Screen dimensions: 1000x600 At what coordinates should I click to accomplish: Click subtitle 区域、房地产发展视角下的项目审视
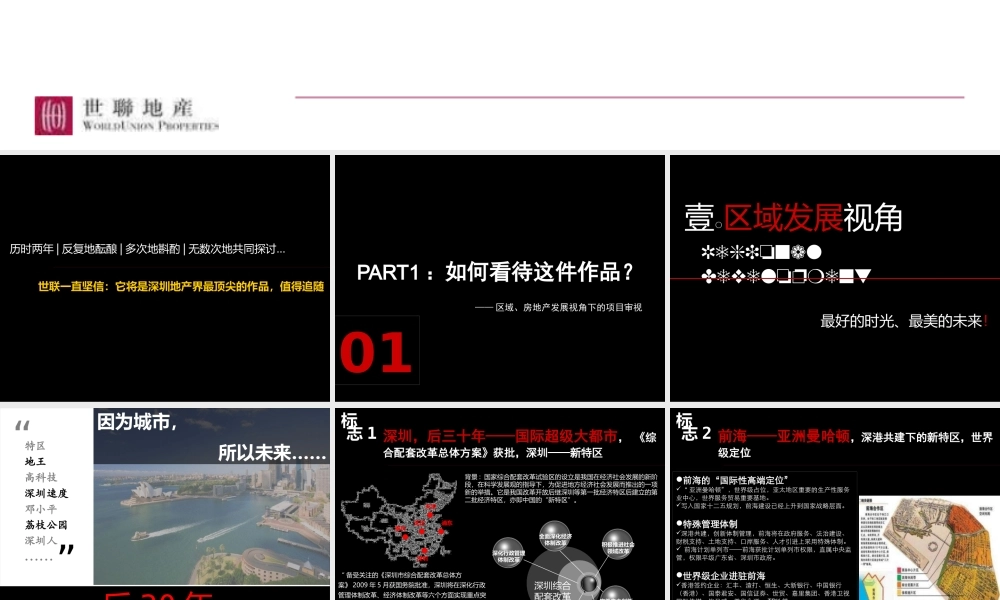coord(568,307)
